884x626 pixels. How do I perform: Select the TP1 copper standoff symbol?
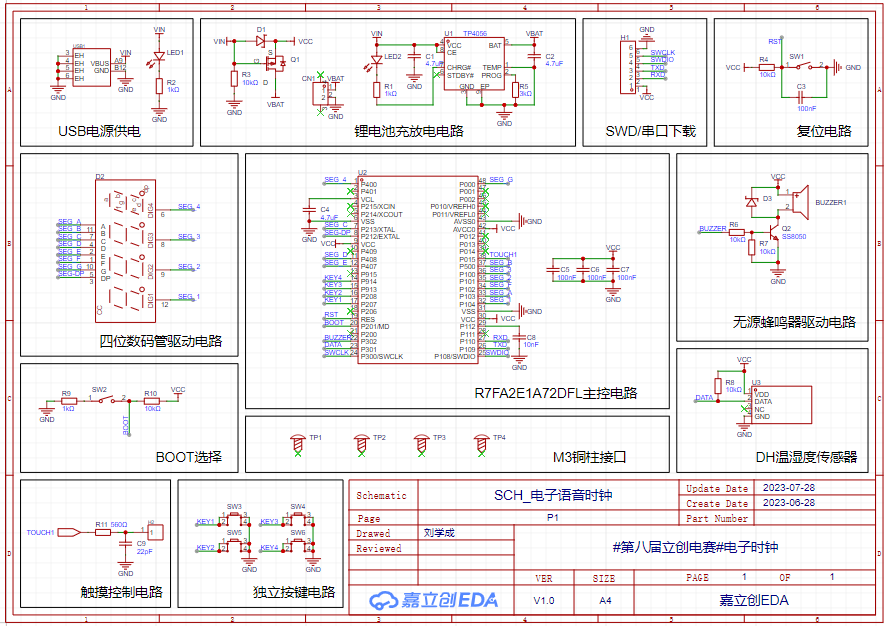tap(297, 441)
